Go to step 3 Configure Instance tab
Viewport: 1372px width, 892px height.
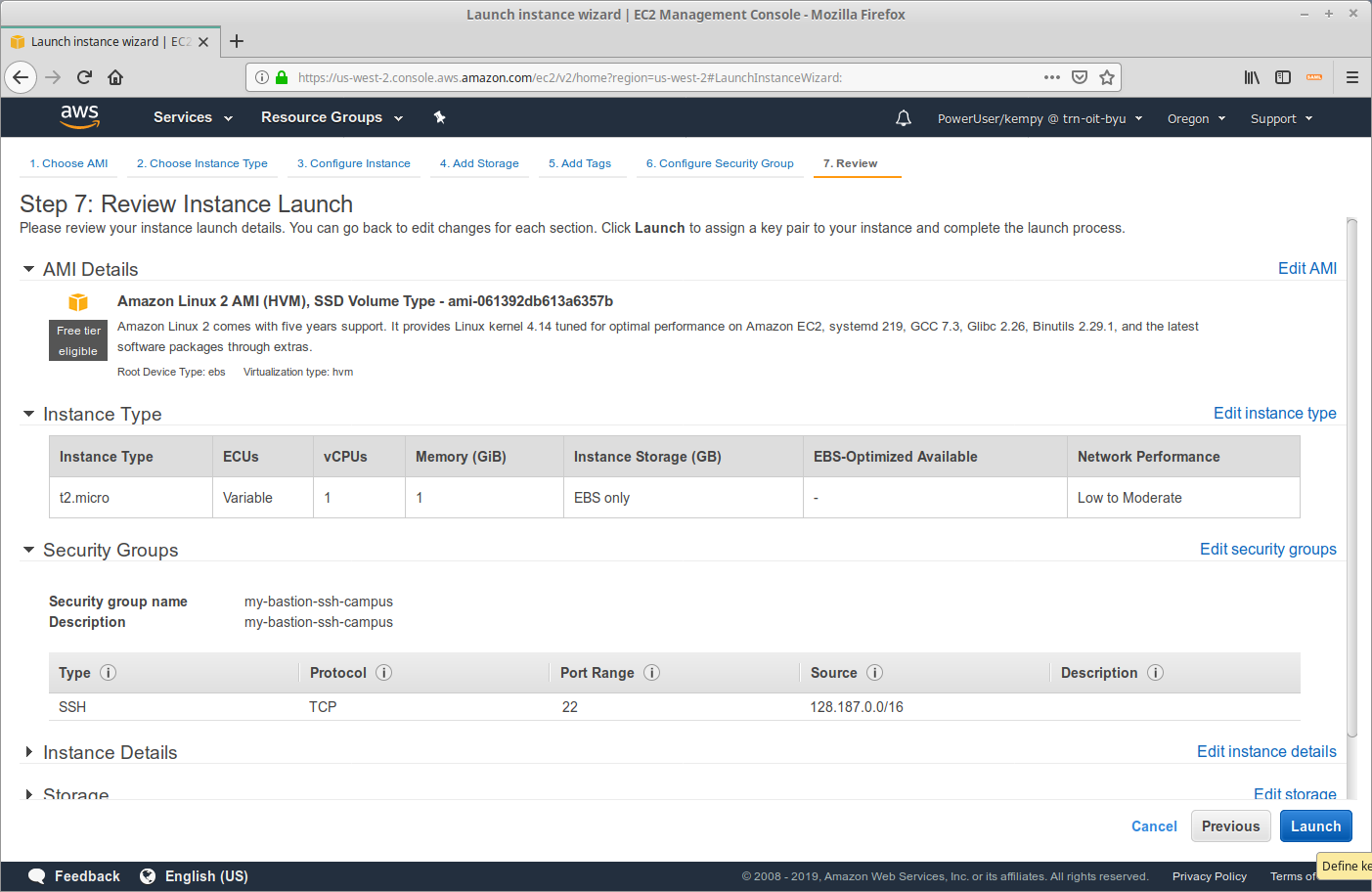coord(354,163)
